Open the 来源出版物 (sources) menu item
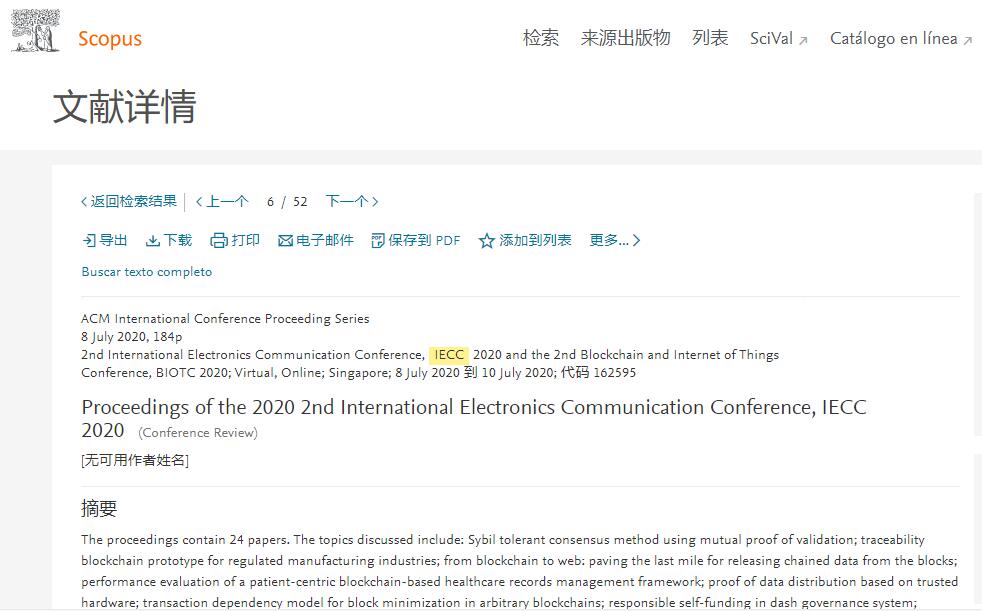Viewport: 982px width, 611px height. (x=626, y=39)
